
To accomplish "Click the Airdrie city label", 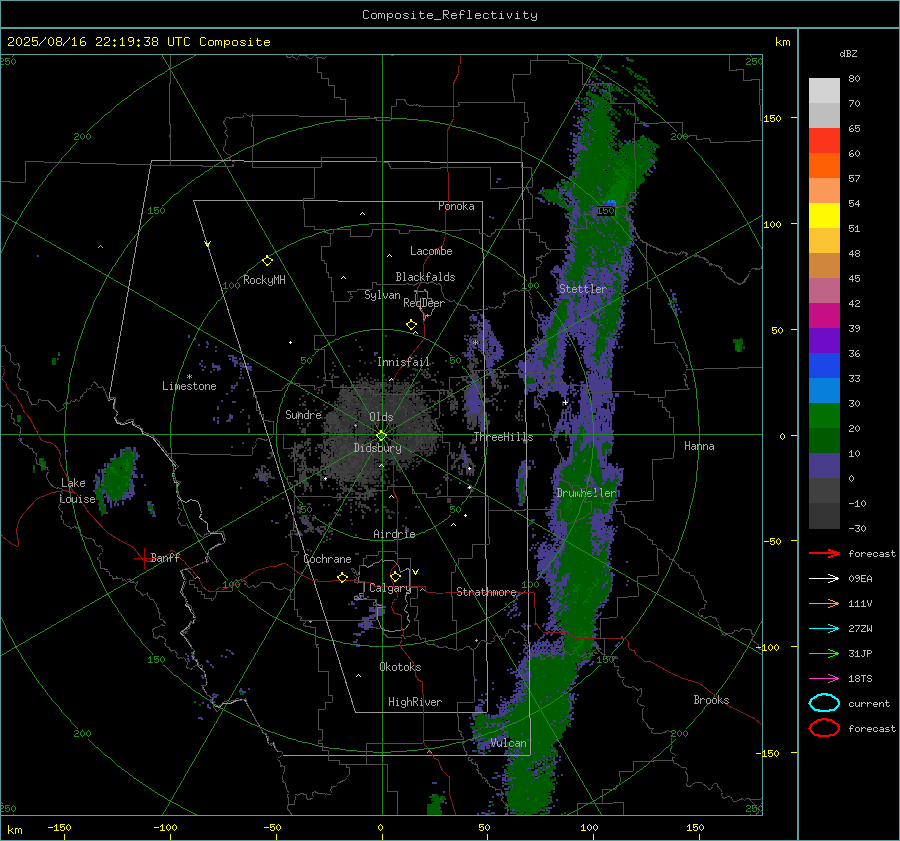I will 394,534.
